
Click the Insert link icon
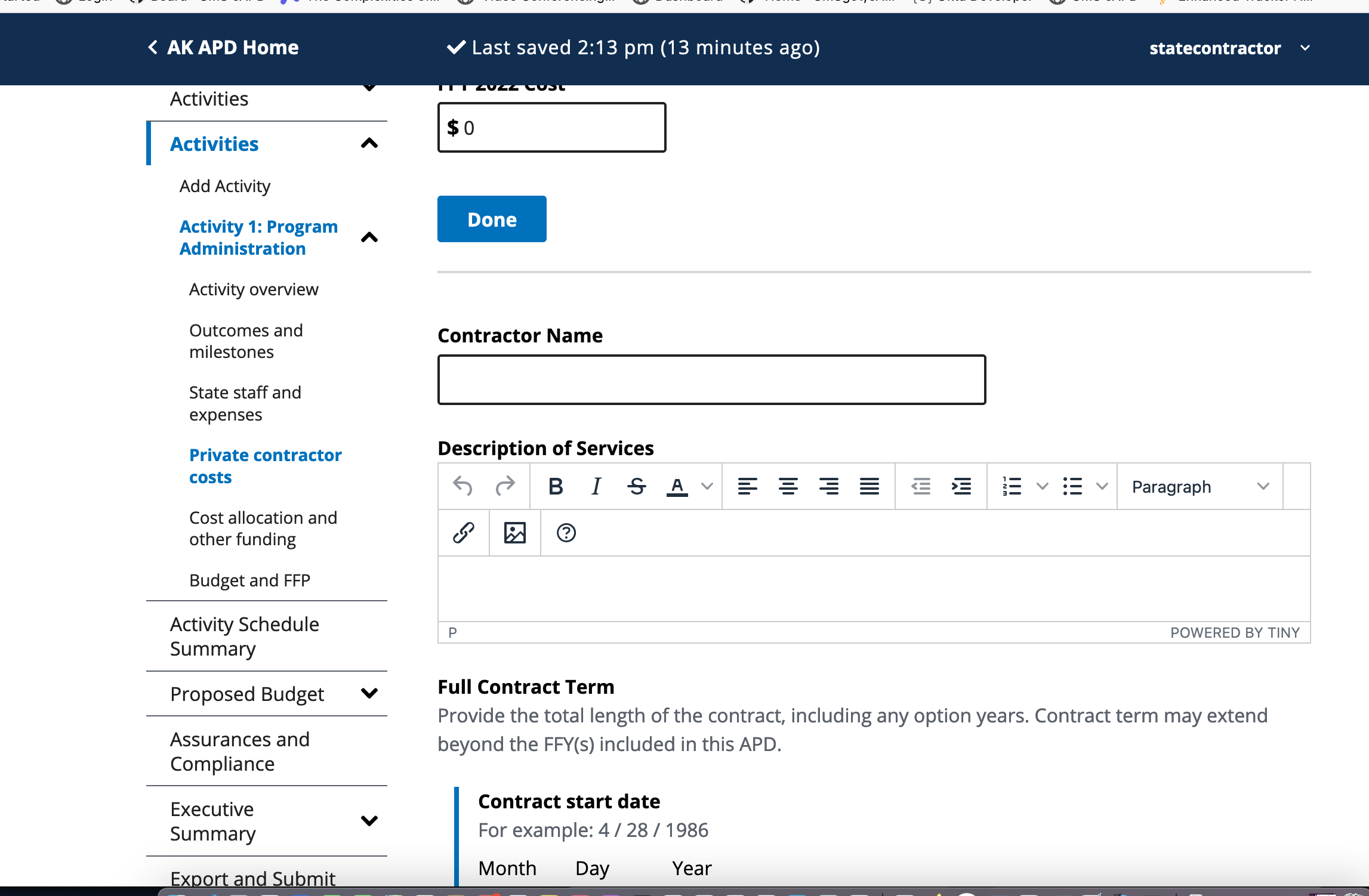463,532
